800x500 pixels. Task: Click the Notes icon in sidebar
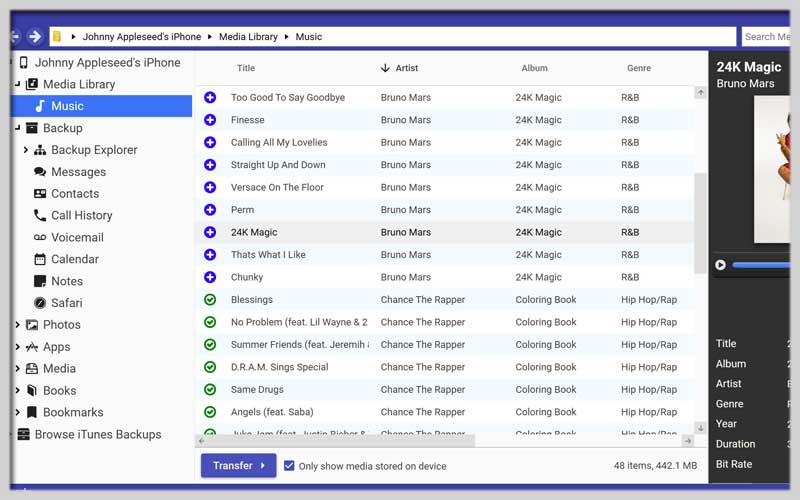tap(40, 281)
